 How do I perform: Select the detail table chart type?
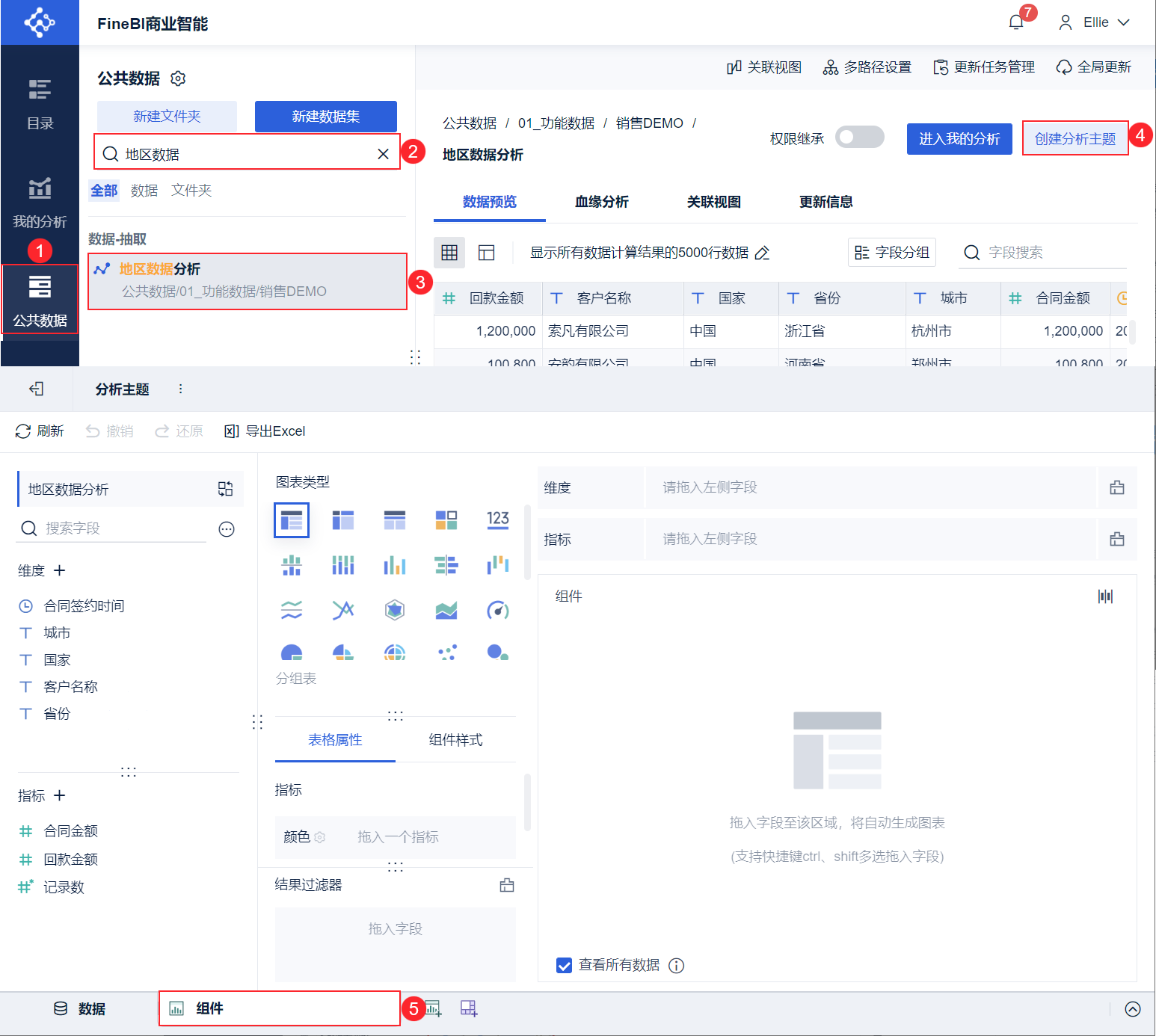coord(395,520)
